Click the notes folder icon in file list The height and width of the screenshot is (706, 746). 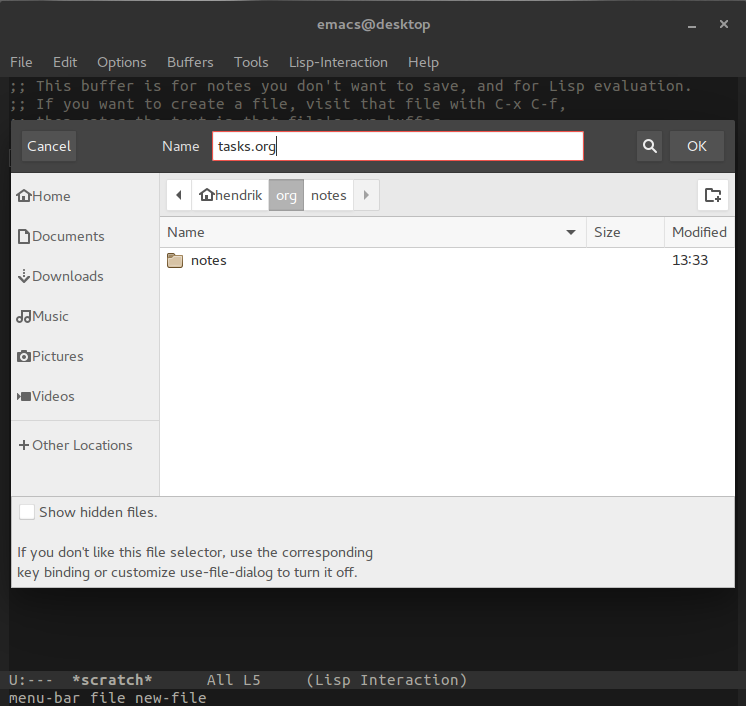pyautogui.click(x=175, y=260)
